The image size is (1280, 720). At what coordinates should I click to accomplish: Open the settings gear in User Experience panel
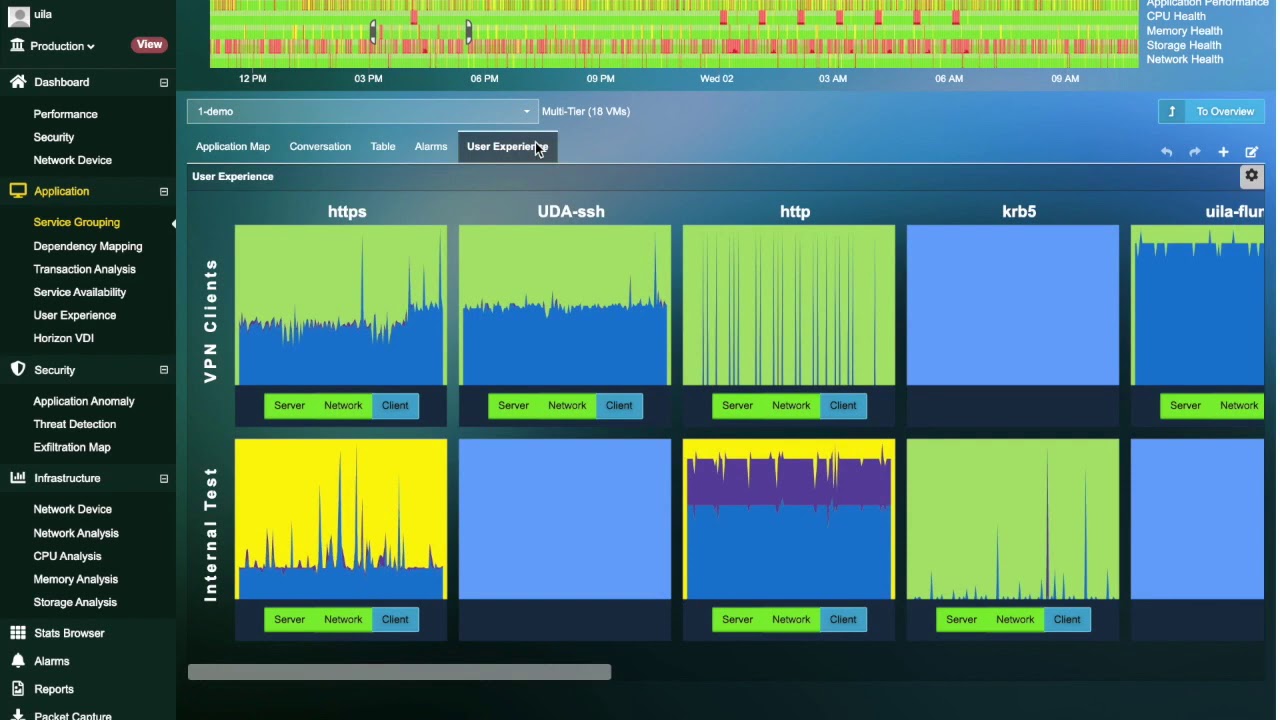point(1251,176)
